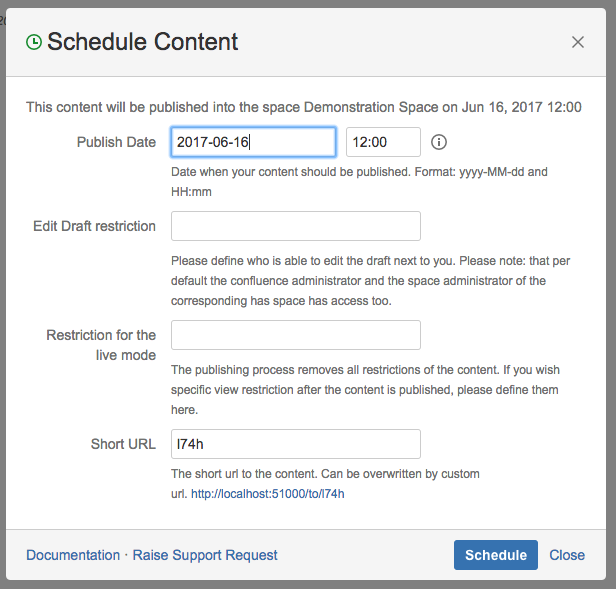Open the Documentation link
This screenshot has width=616, height=589.
point(71,555)
